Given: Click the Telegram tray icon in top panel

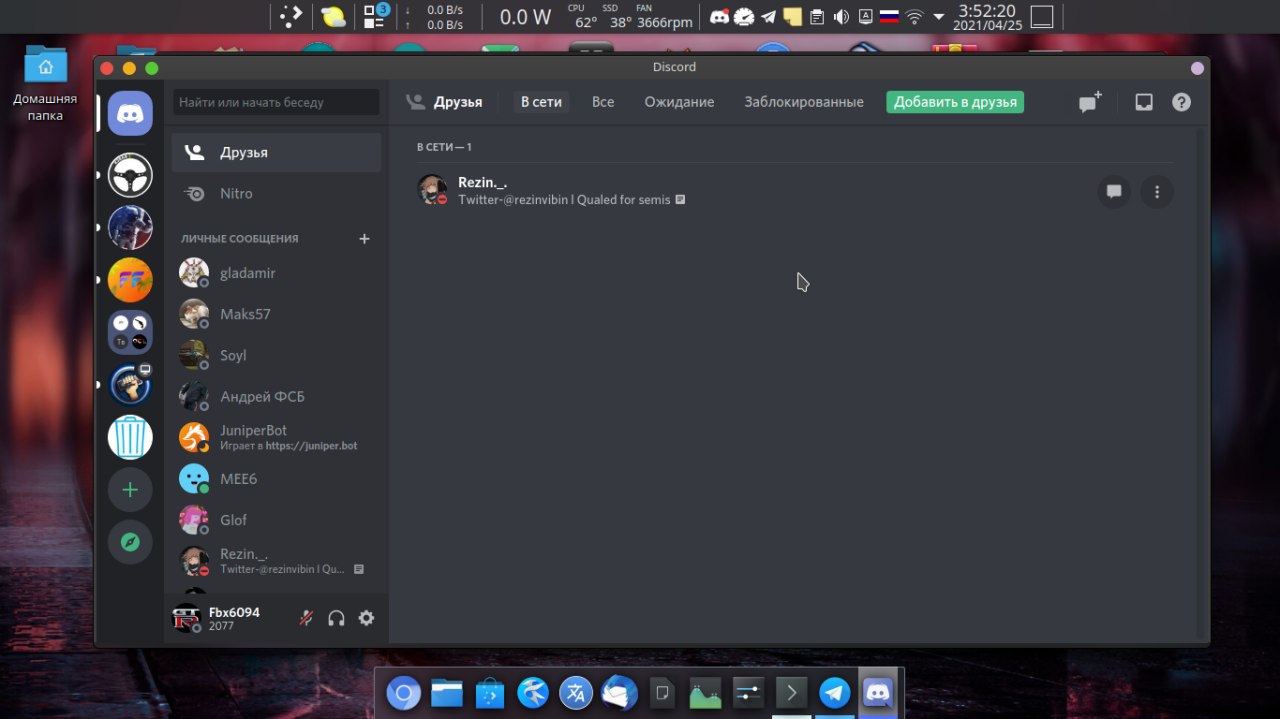Looking at the screenshot, I should (x=768, y=17).
